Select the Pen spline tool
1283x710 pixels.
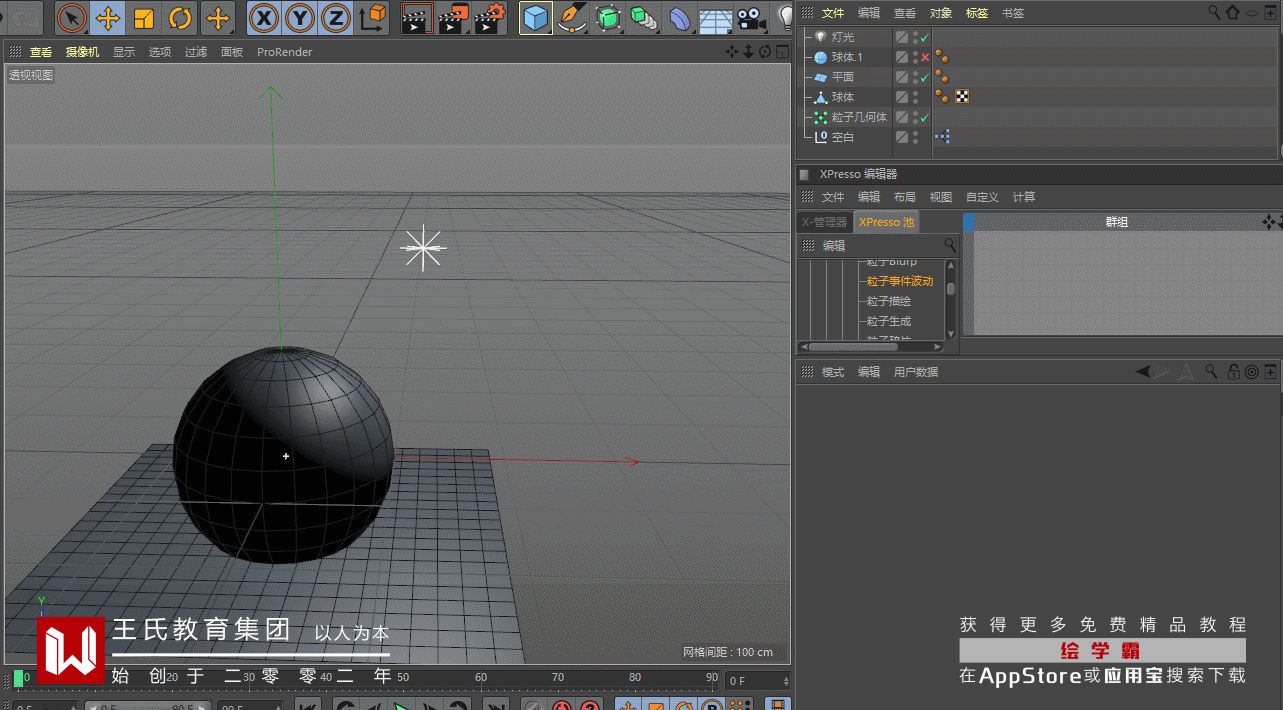tap(572, 18)
